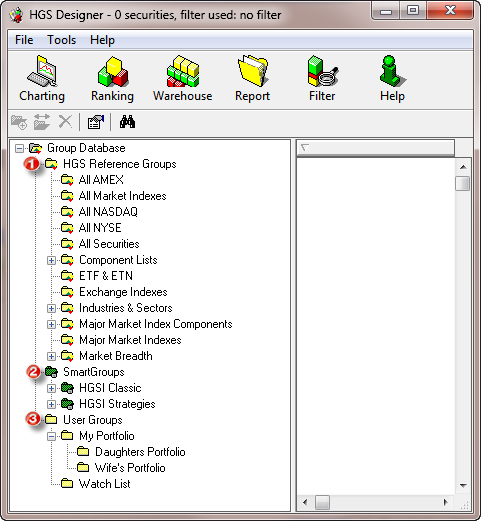Select the All NASDAQ group
The width and height of the screenshot is (481, 521).
point(108,212)
